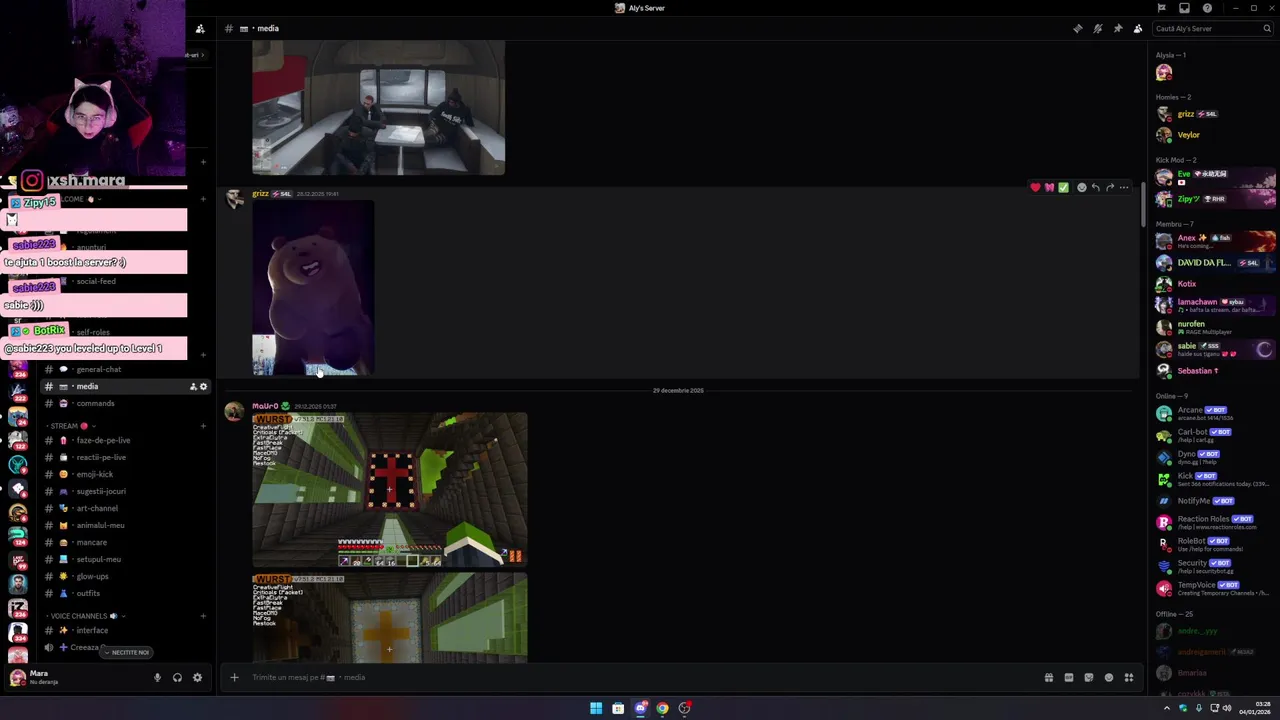The width and height of the screenshot is (1280, 720).
Task: Reply to grizz's message with reply arrow
Action: click(x=1095, y=187)
